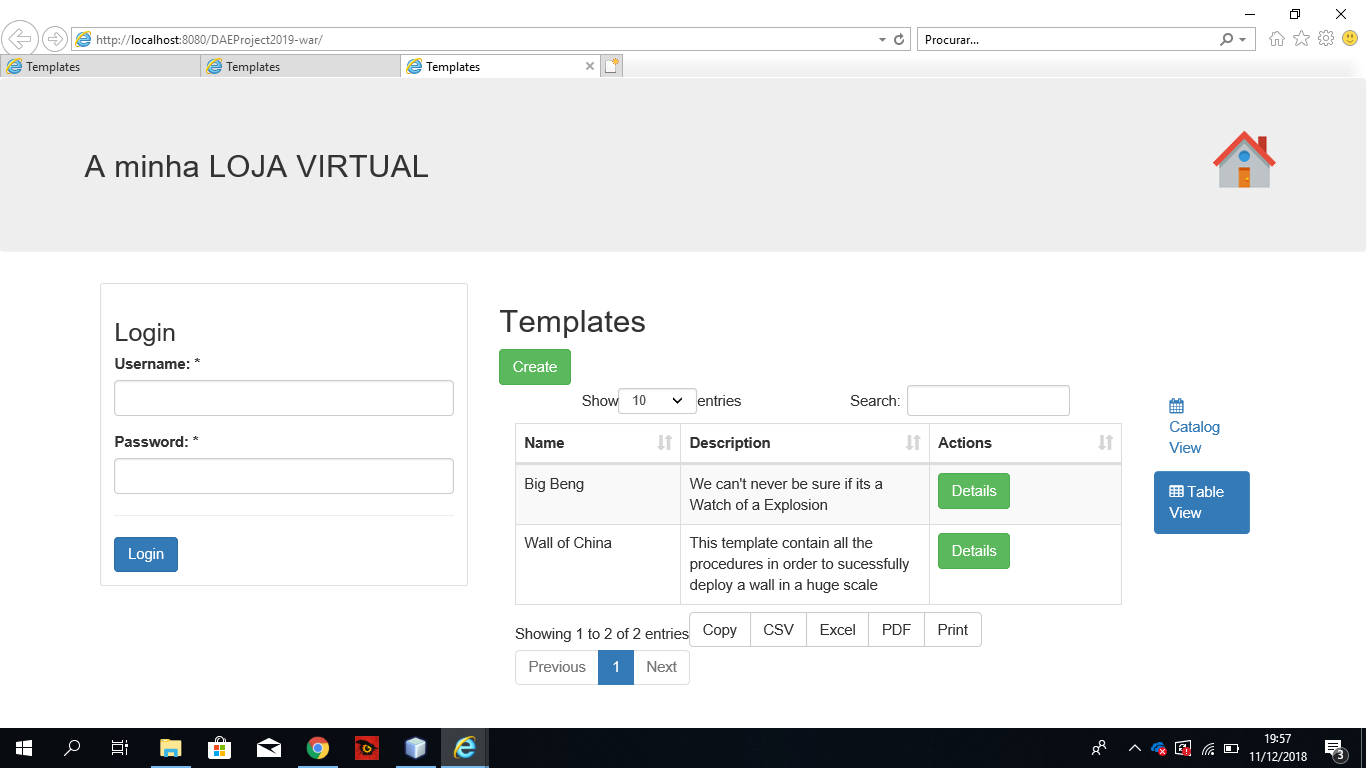The height and width of the screenshot is (768, 1366).
Task: Launch Chrome from the taskbar
Action: tap(318, 747)
